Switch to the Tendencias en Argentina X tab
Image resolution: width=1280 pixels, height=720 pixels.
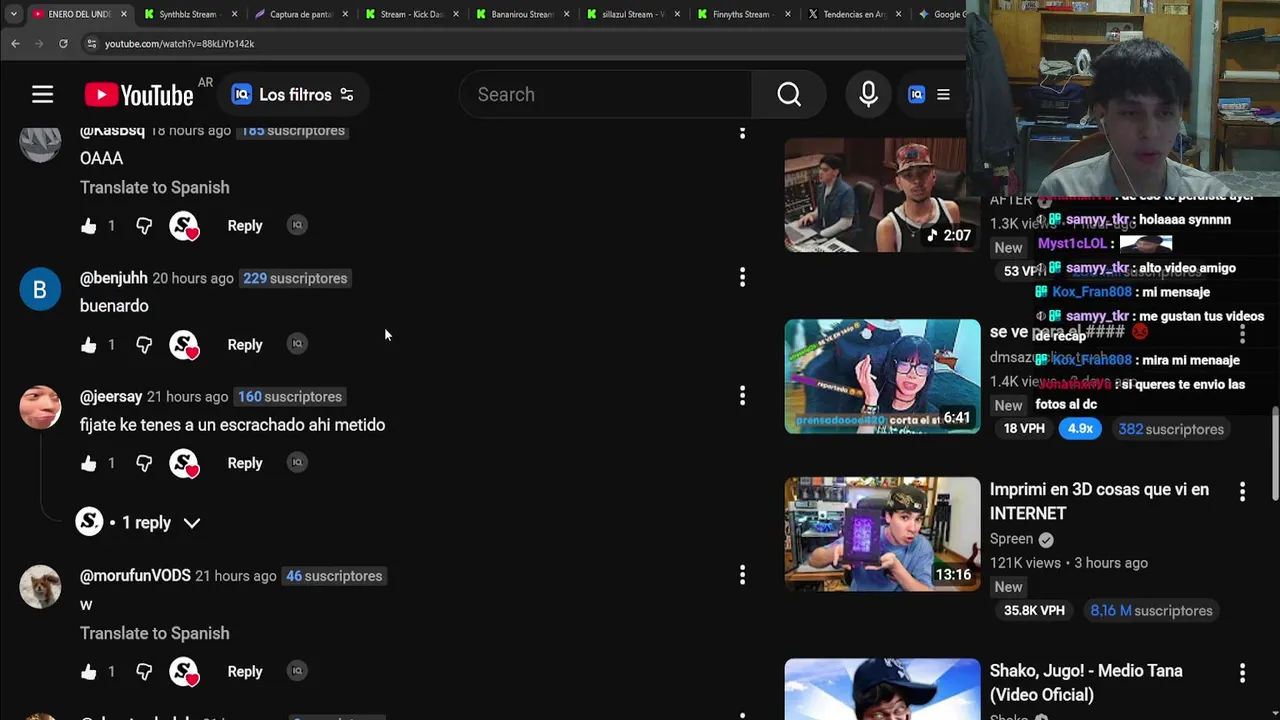(x=854, y=14)
